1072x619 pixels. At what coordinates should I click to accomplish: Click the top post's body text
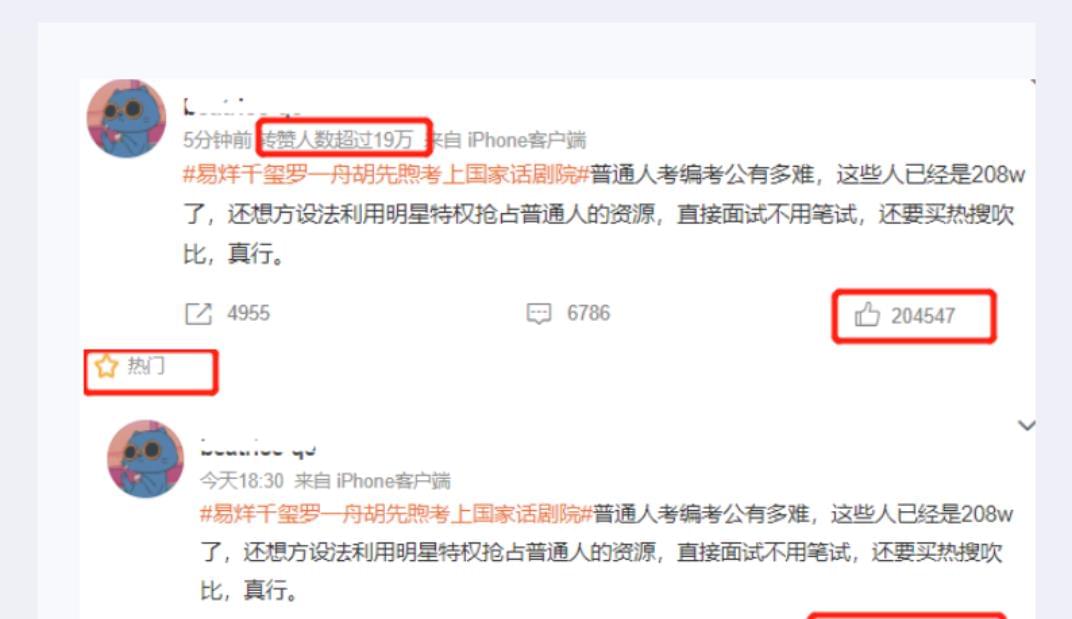click(604, 214)
